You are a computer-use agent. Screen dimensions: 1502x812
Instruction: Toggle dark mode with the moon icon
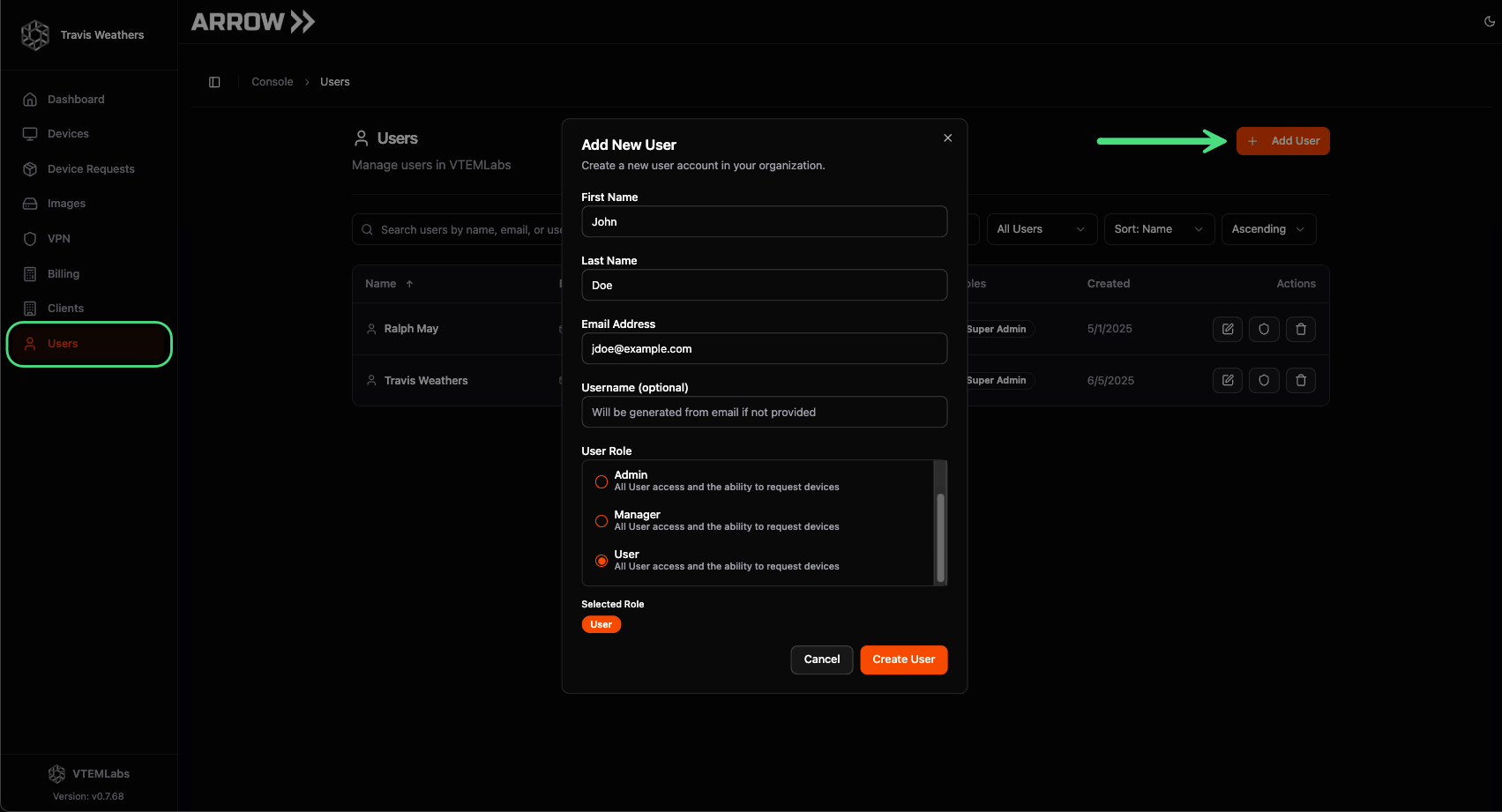(x=1490, y=21)
